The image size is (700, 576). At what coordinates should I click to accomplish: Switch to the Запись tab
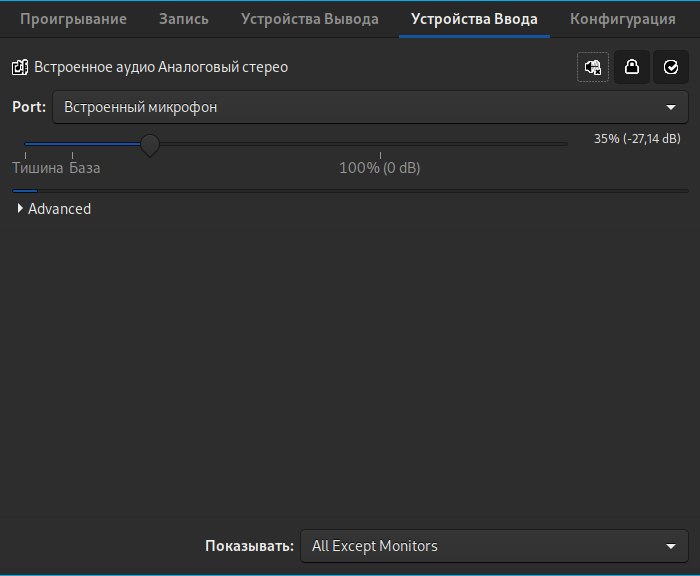pyautogui.click(x=183, y=19)
